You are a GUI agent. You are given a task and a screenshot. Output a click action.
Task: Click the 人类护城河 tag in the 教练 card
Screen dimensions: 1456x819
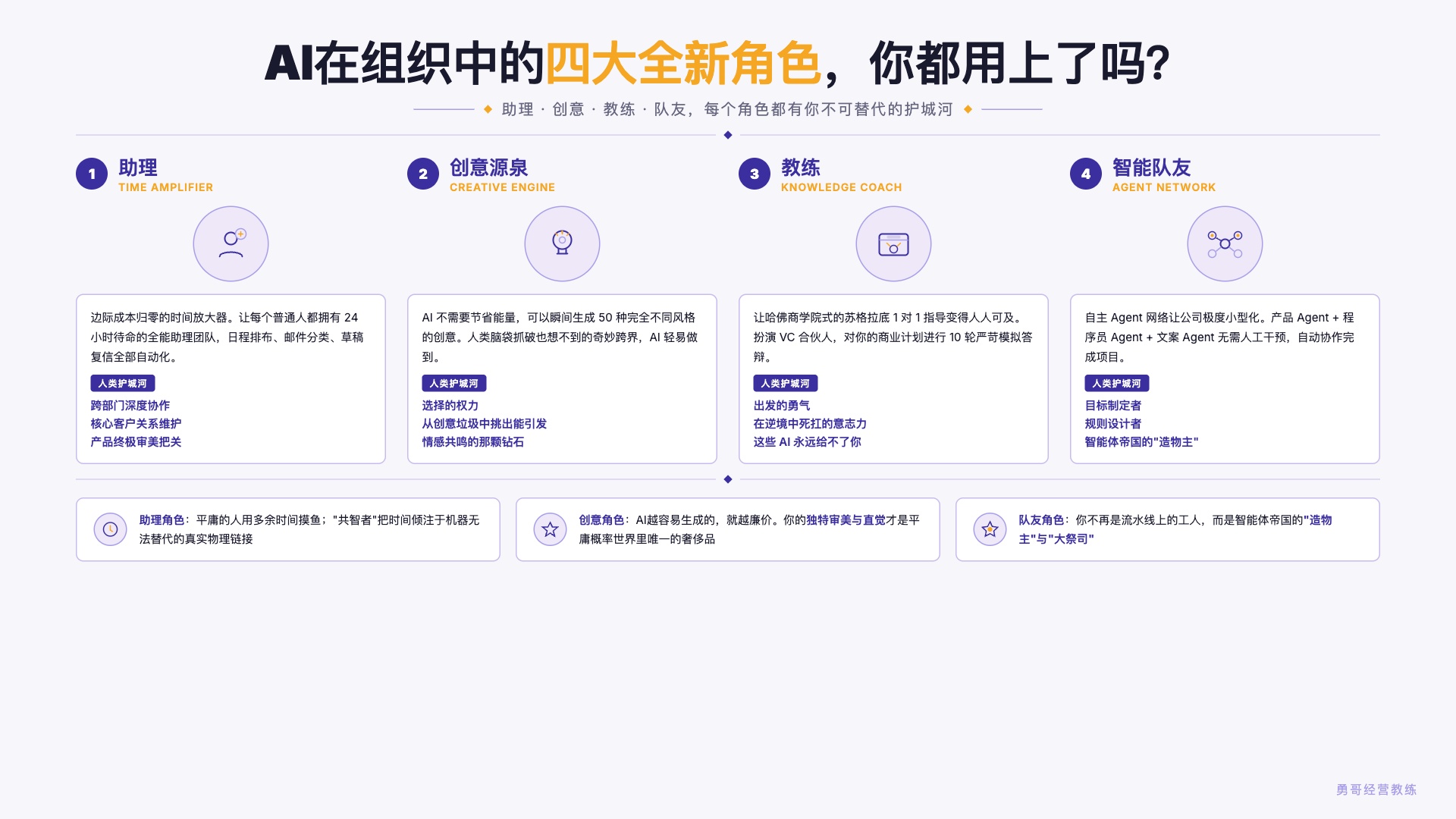coord(786,384)
